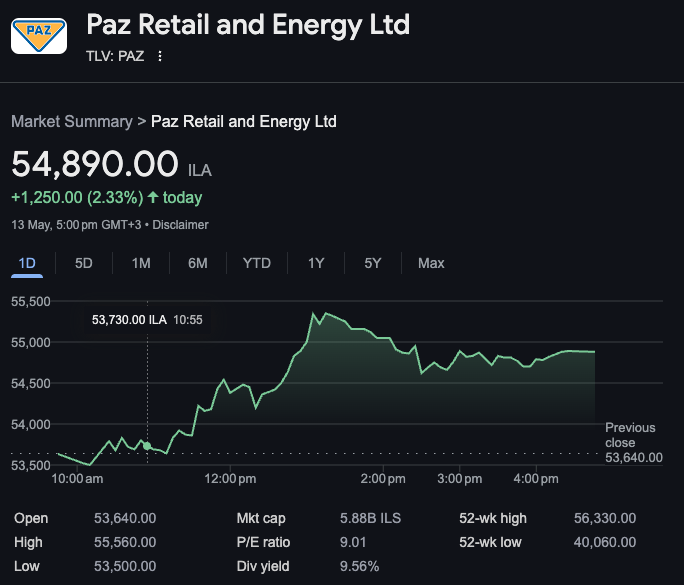Click the Mkt cap label
This screenshot has width=684, height=585.
click(261, 518)
